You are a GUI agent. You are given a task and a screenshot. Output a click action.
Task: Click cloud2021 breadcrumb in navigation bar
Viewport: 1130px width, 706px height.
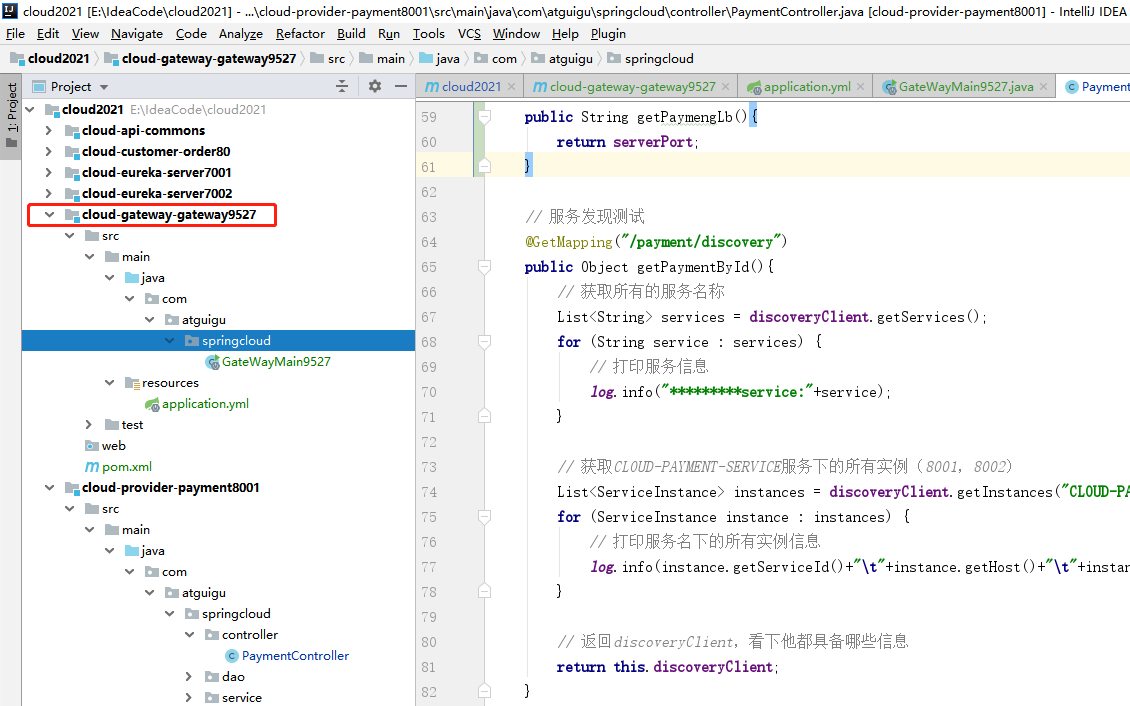click(x=50, y=58)
